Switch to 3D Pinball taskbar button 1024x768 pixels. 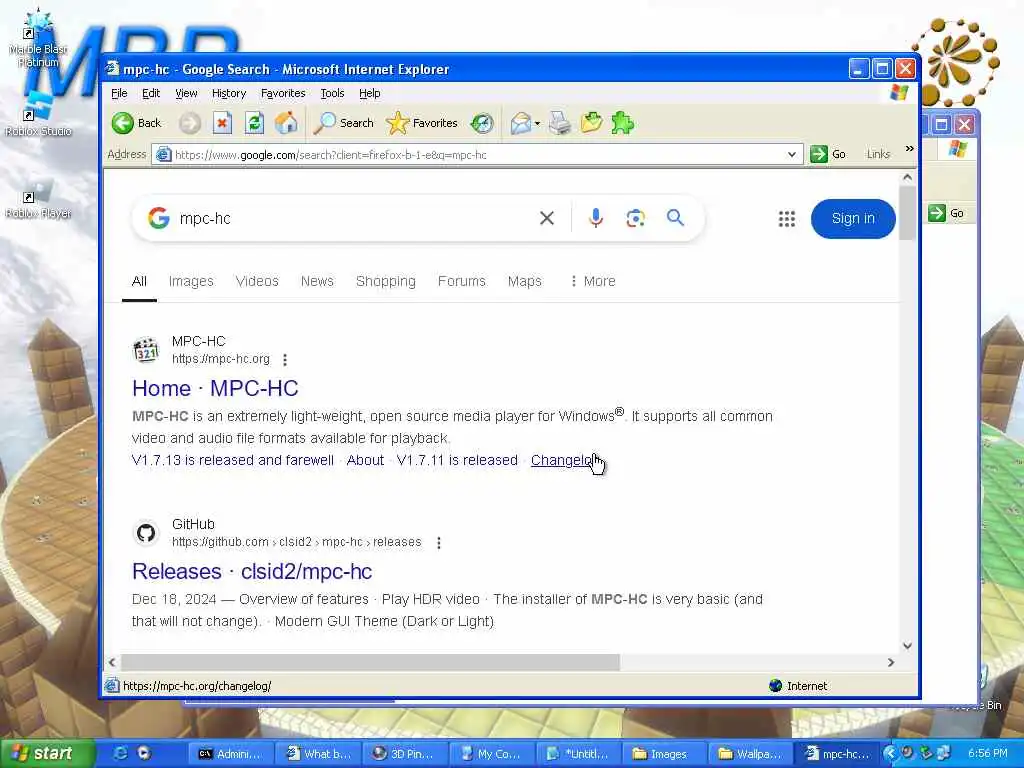[x=405, y=754]
